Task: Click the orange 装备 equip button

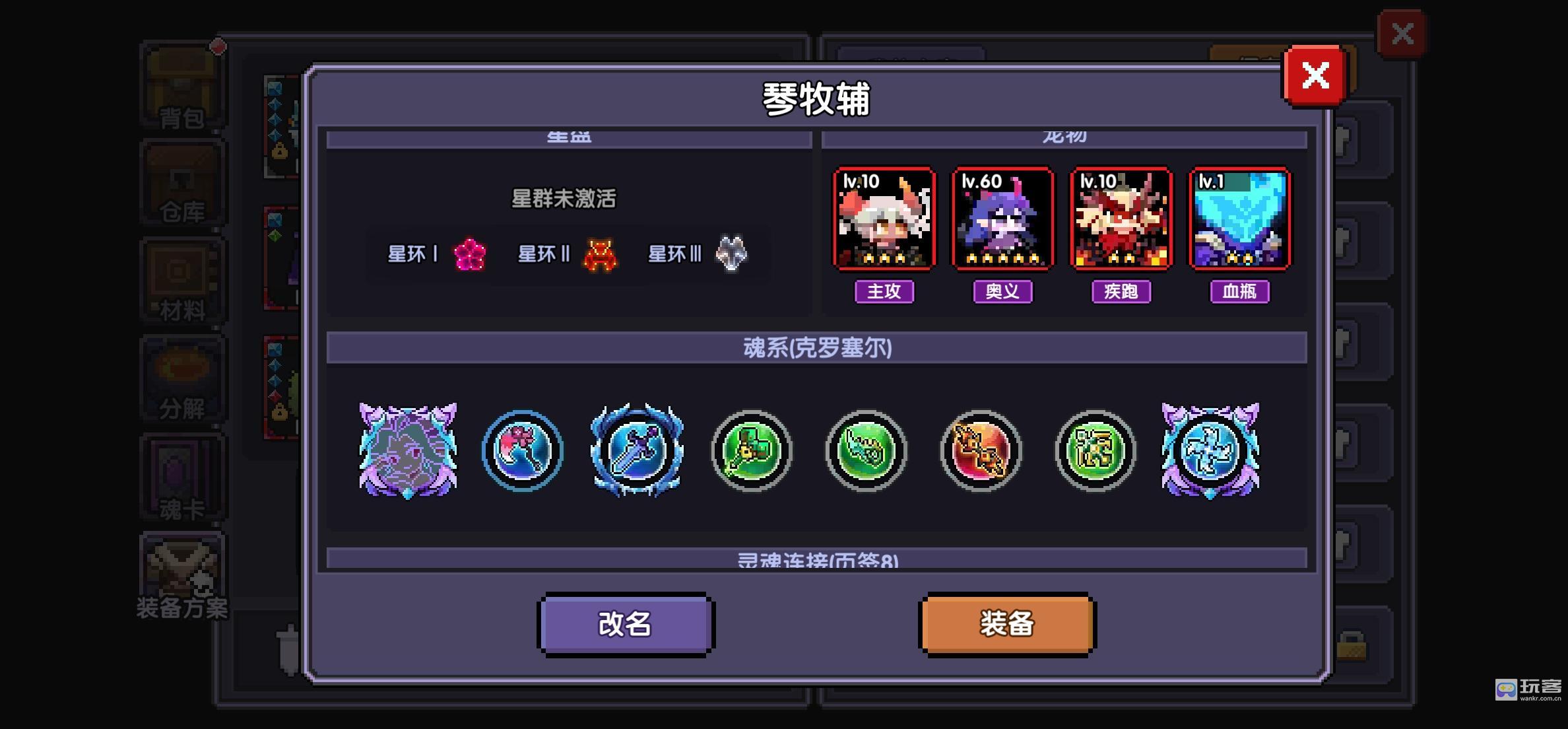Action: click(x=1007, y=624)
